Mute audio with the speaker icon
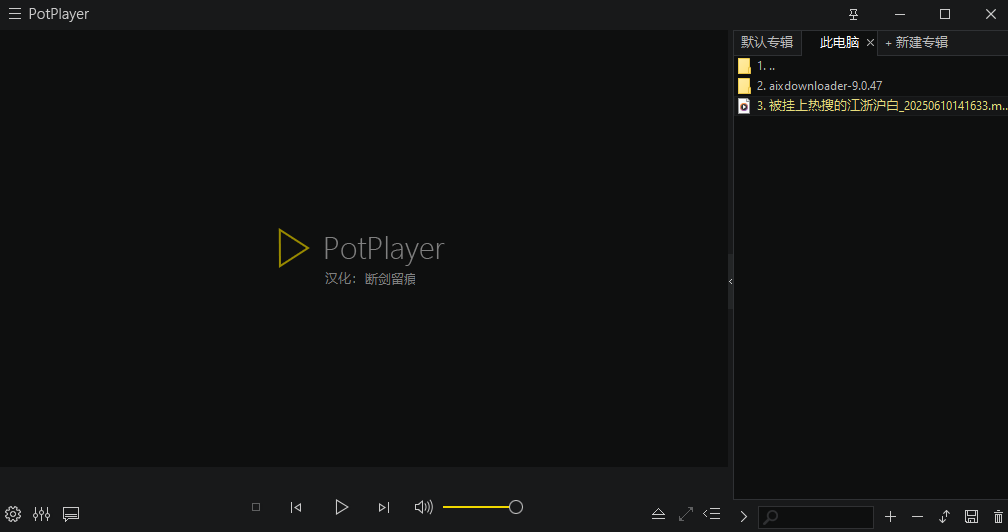This screenshot has height=532, width=1008. (x=424, y=508)
